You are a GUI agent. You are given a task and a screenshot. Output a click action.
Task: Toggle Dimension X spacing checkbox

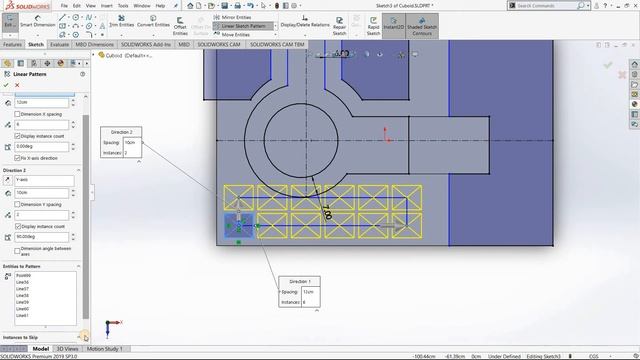tap(17, 114)
